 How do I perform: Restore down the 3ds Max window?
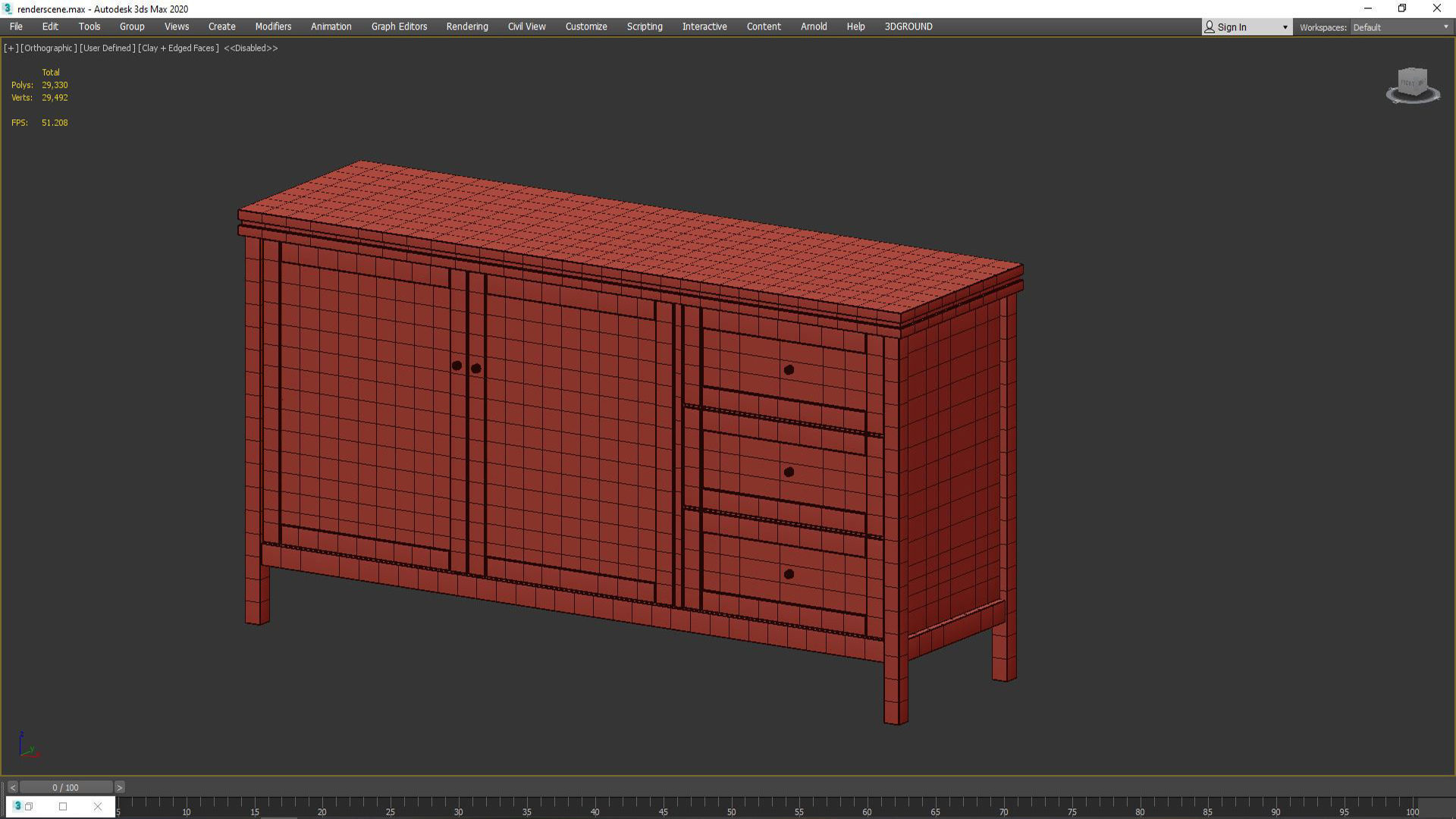click(1402, 8)
